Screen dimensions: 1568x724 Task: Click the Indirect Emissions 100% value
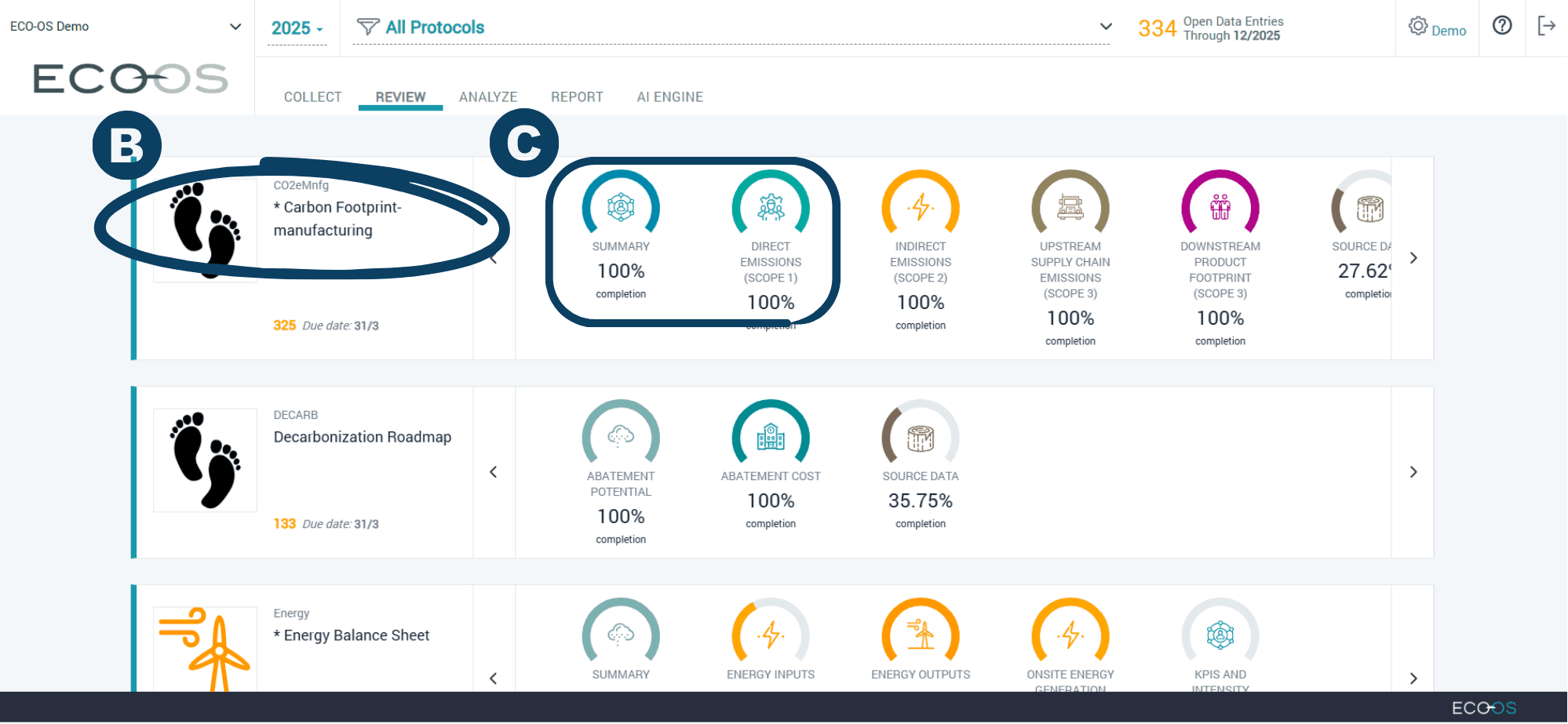tap(921, 302)
